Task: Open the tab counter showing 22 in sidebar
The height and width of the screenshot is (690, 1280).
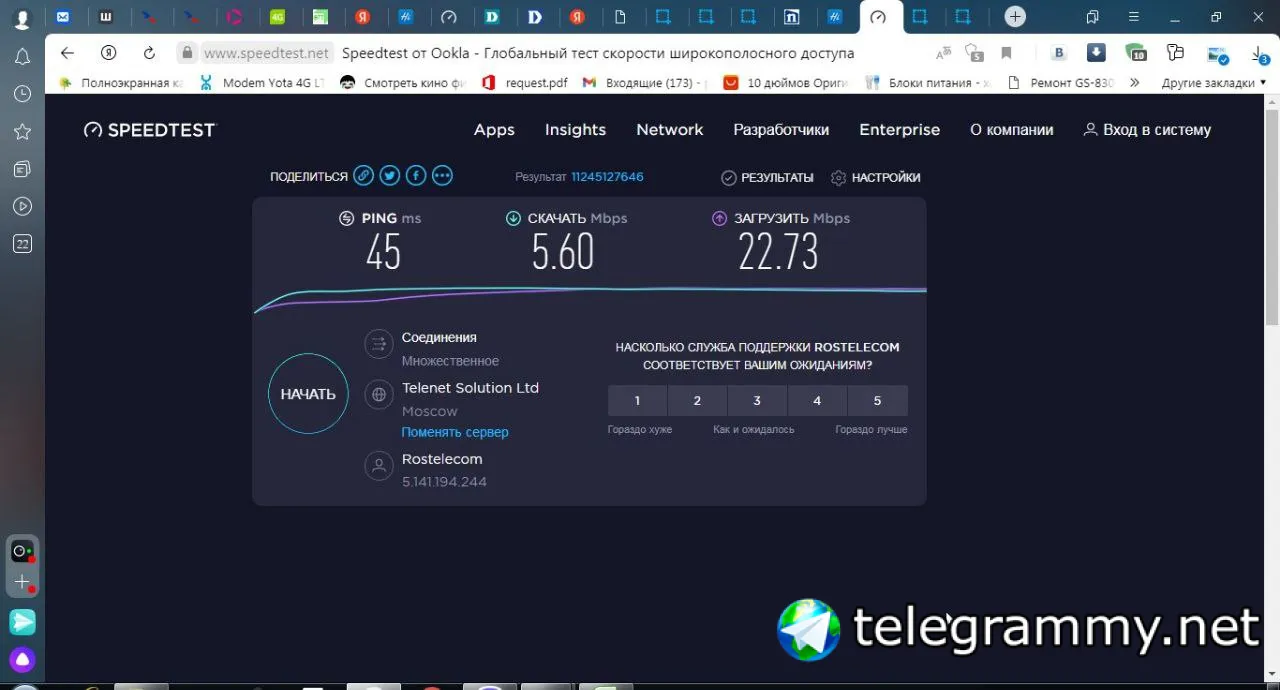Action: click(x=22, y=244)
